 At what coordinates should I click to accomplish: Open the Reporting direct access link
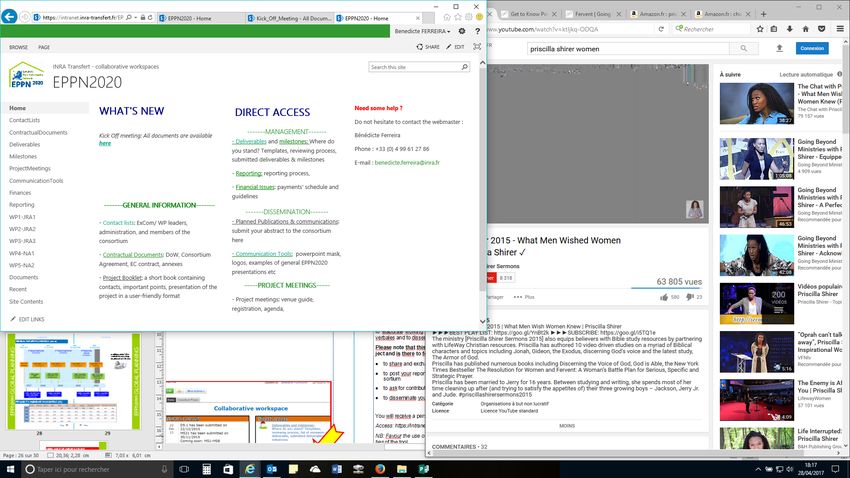[x=248, y=173]
